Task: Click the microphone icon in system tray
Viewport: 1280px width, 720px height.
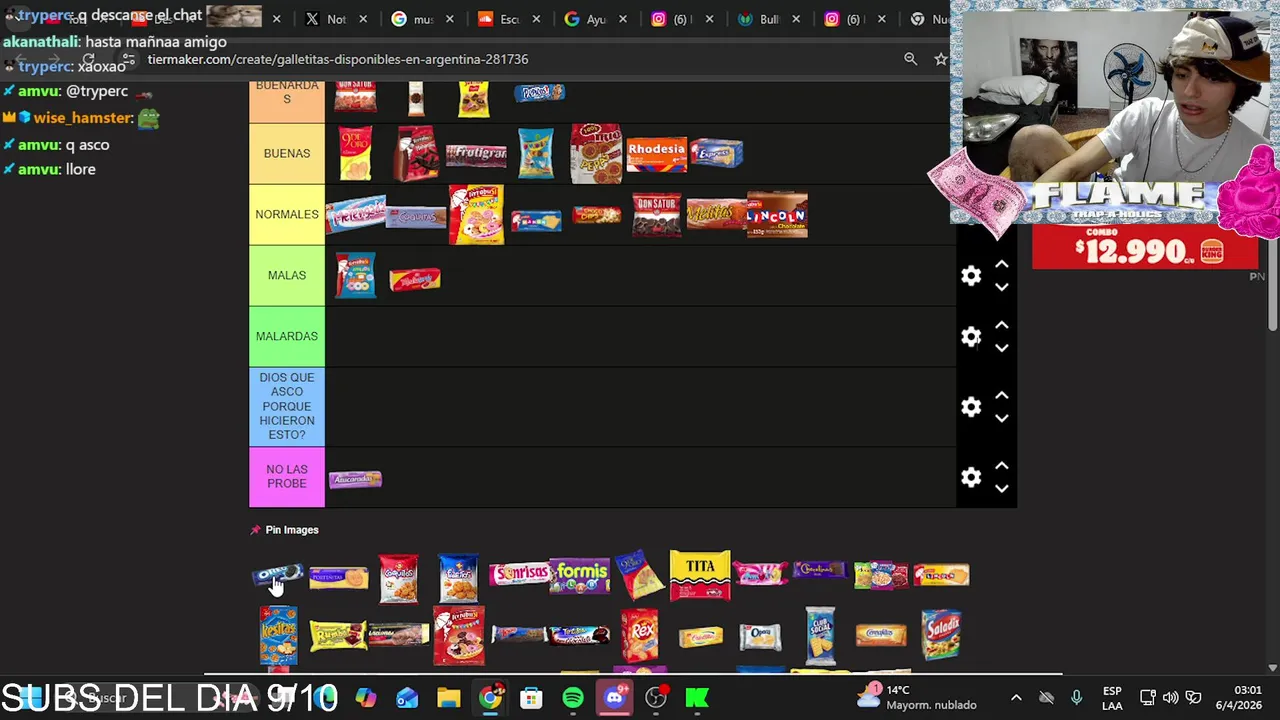Action: [1077, 698]
